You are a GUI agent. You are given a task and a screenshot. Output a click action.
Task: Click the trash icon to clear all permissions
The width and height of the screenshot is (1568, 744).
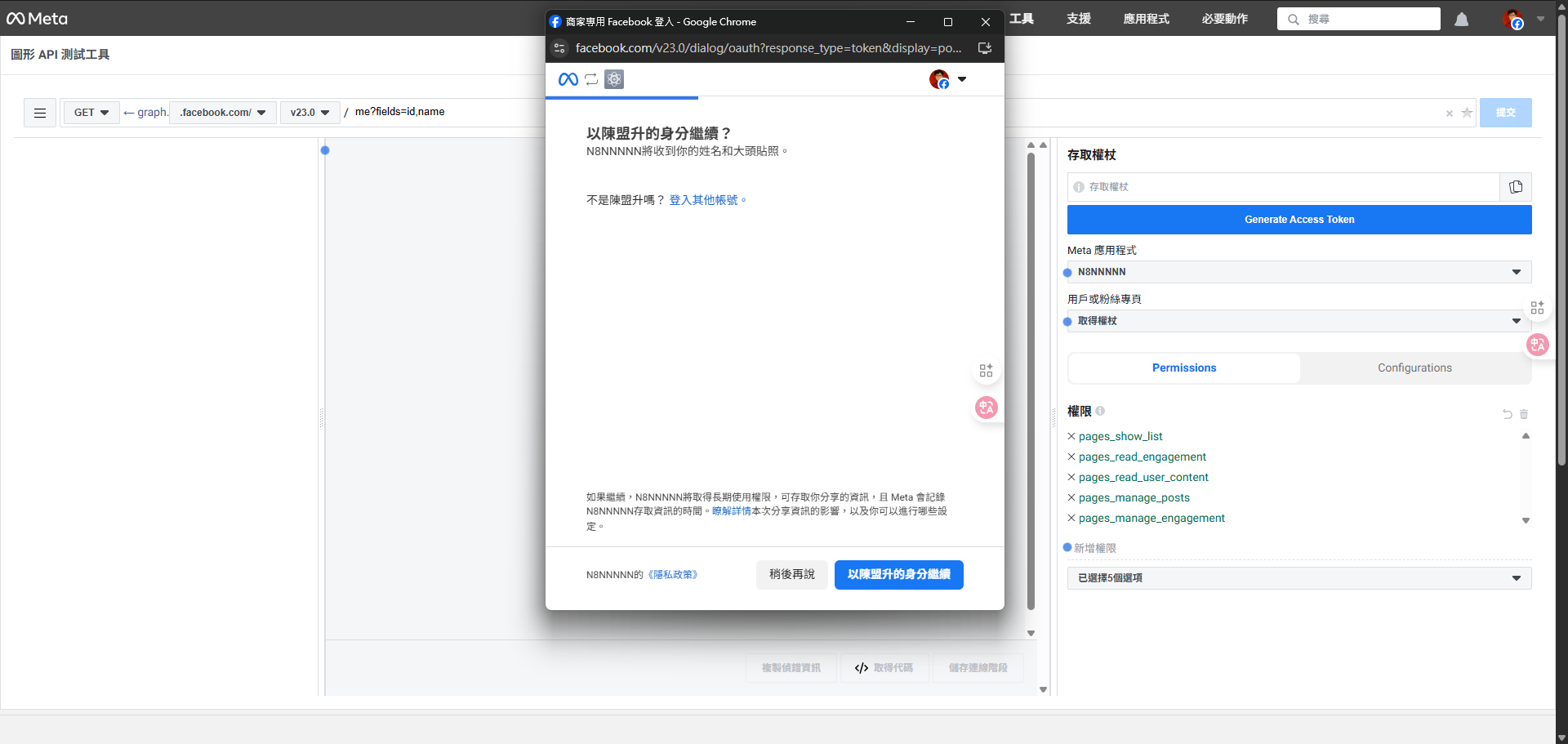[1522, 414]
